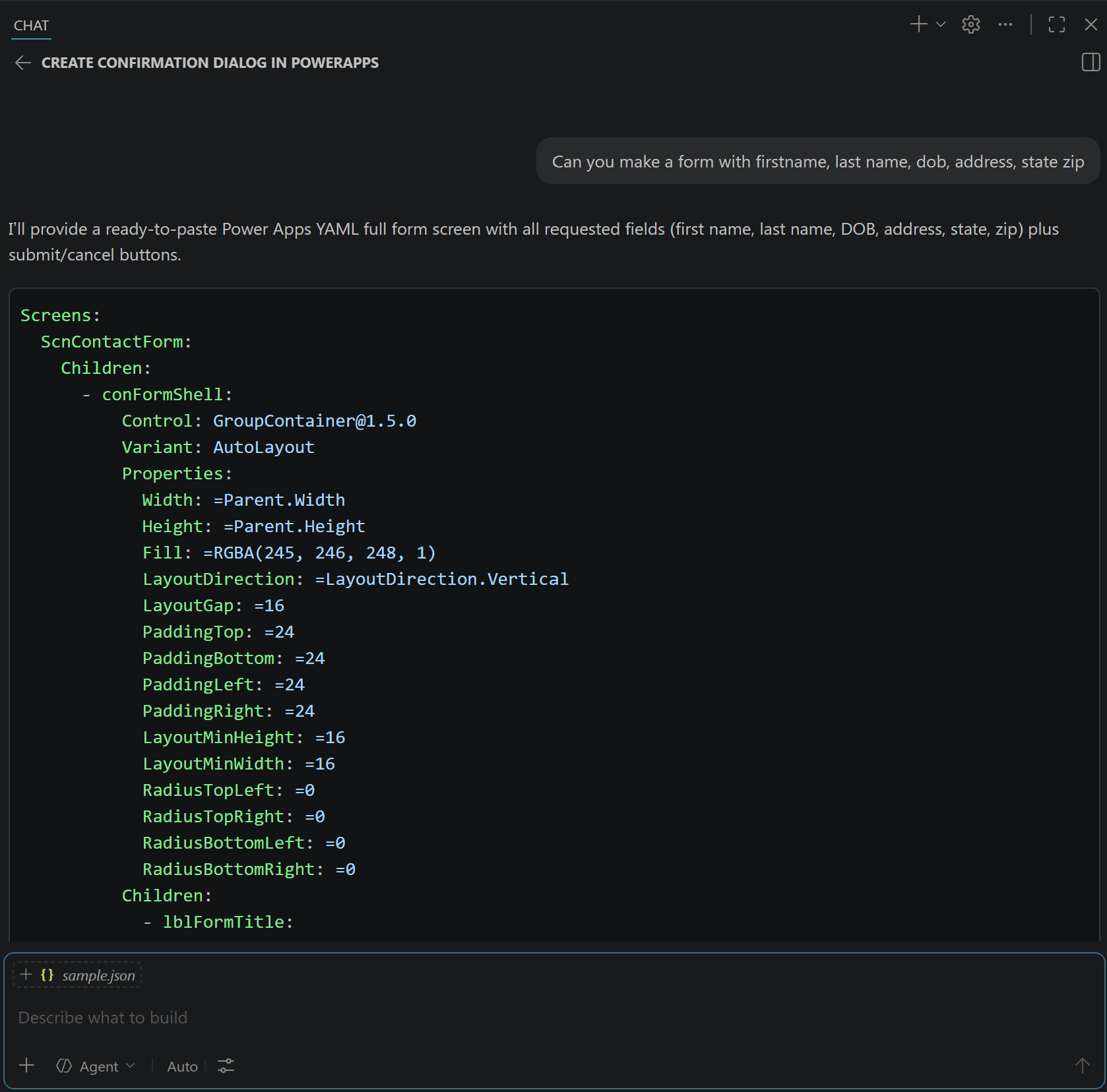This screenshot has width=1107, height=1092.
Task: Click the LayoutGap: =16 line
Action: point(213,605)
